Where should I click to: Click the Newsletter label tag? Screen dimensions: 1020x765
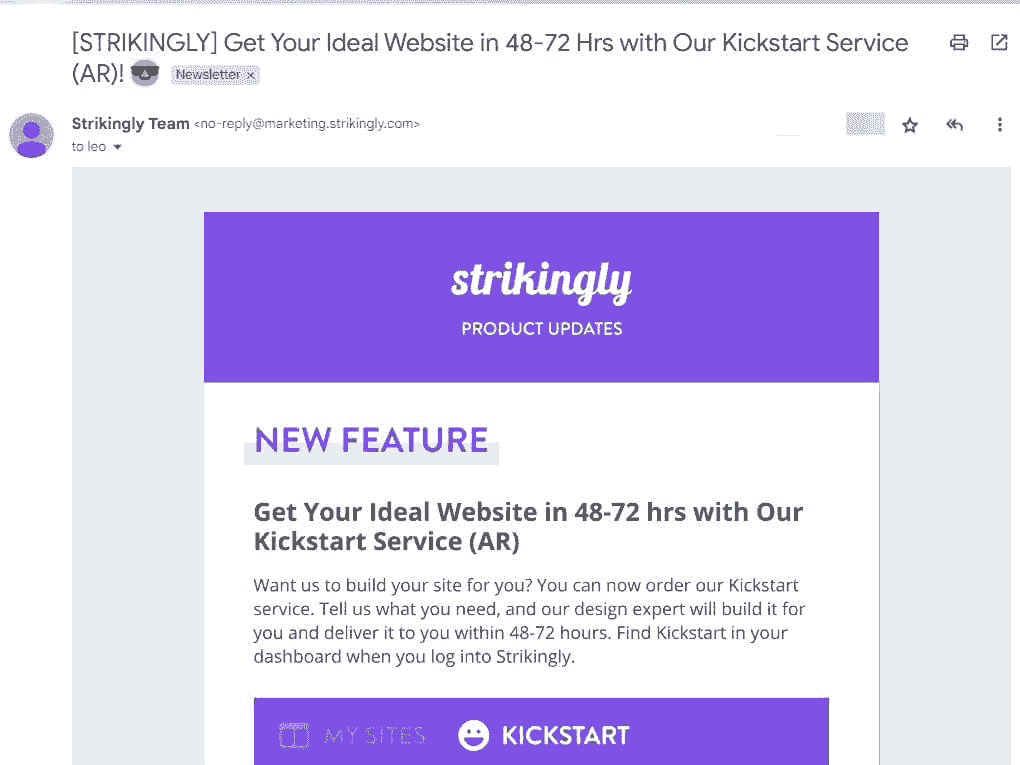click(208, 75)
